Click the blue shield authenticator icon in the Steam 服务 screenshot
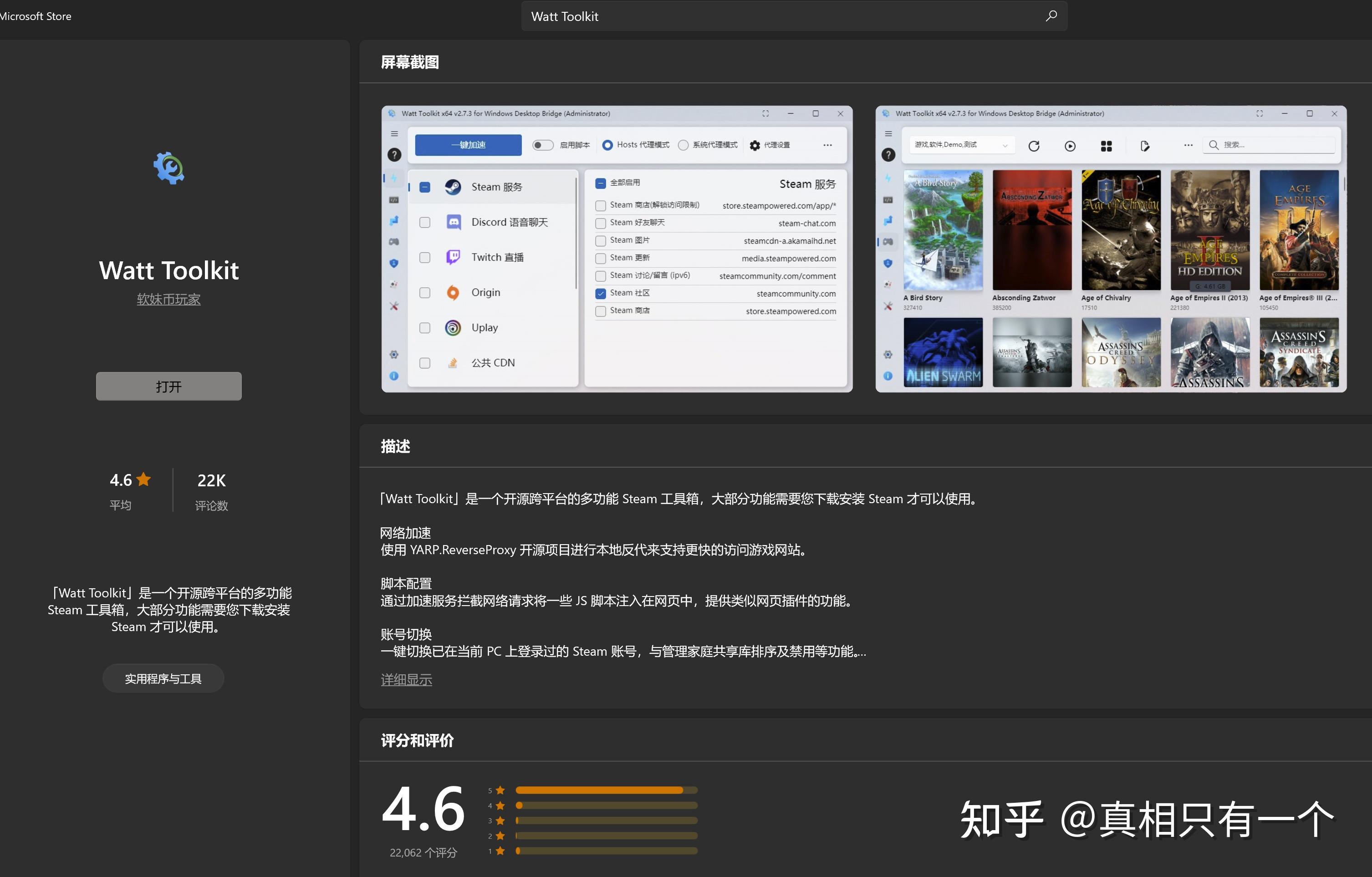 (x=394, y=263)
